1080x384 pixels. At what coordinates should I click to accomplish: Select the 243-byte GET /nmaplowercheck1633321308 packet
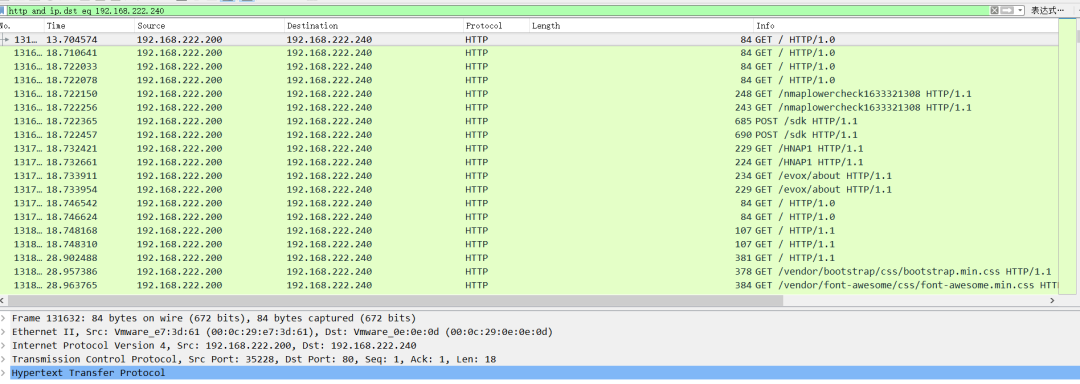529,107
